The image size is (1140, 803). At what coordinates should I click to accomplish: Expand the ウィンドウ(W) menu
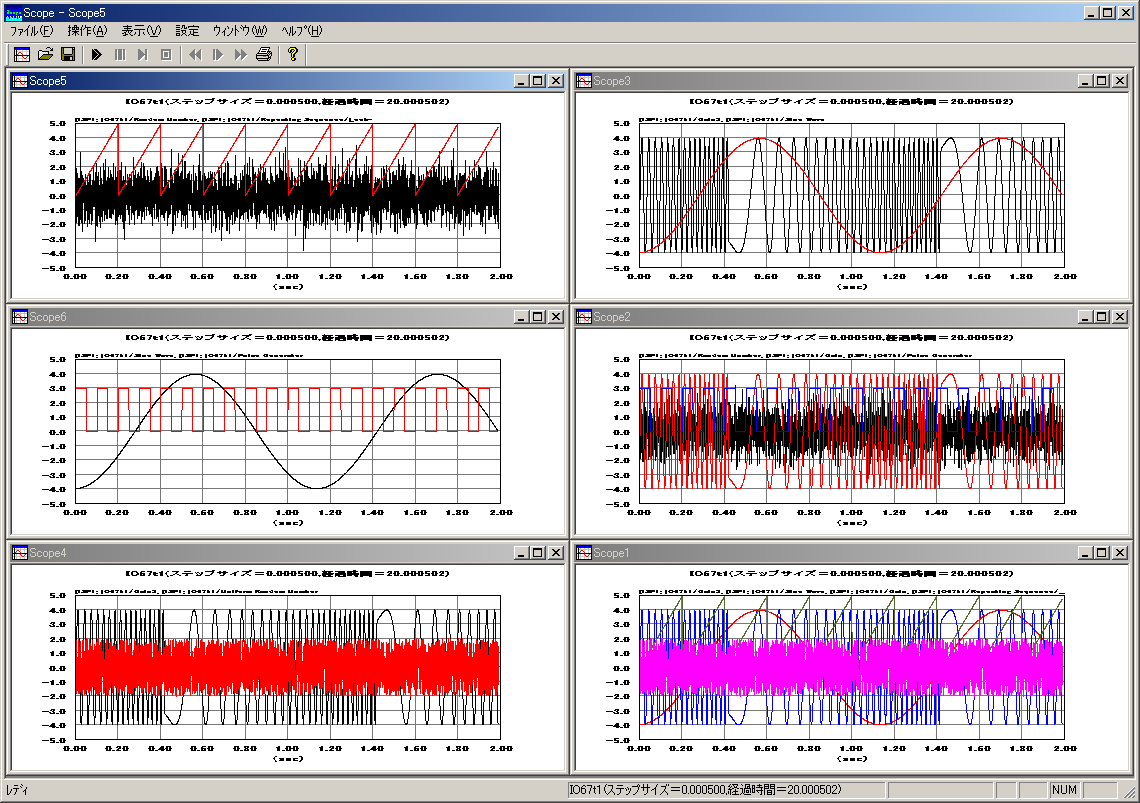tap(240, 31)
